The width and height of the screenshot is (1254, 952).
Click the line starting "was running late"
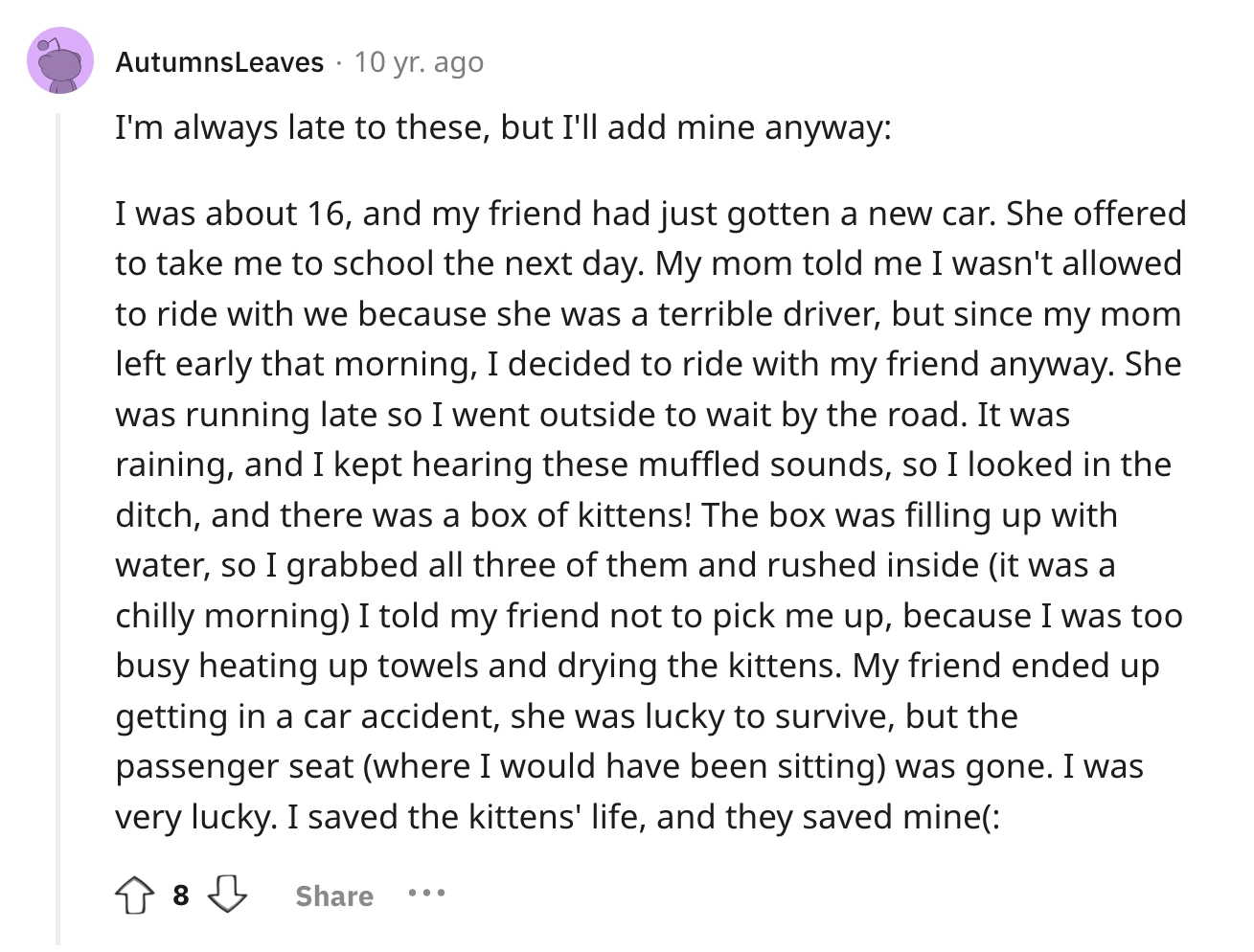click(x=592, y=415)
